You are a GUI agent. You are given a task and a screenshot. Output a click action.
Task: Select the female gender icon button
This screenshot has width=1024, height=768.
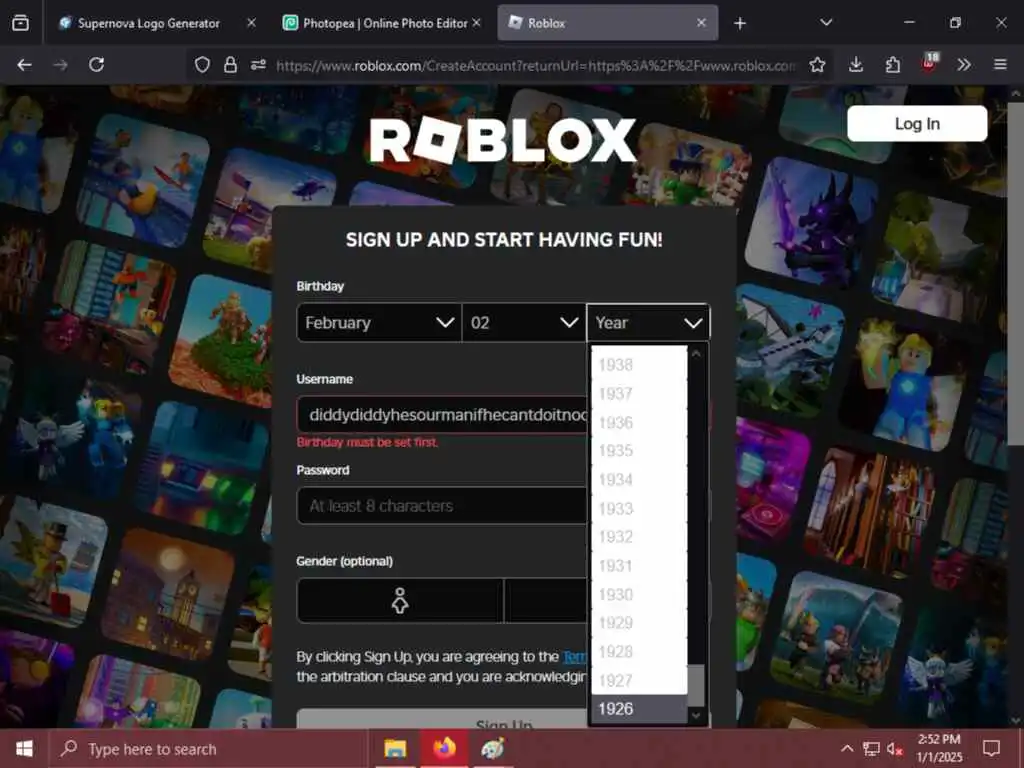(x=400, y=600)
